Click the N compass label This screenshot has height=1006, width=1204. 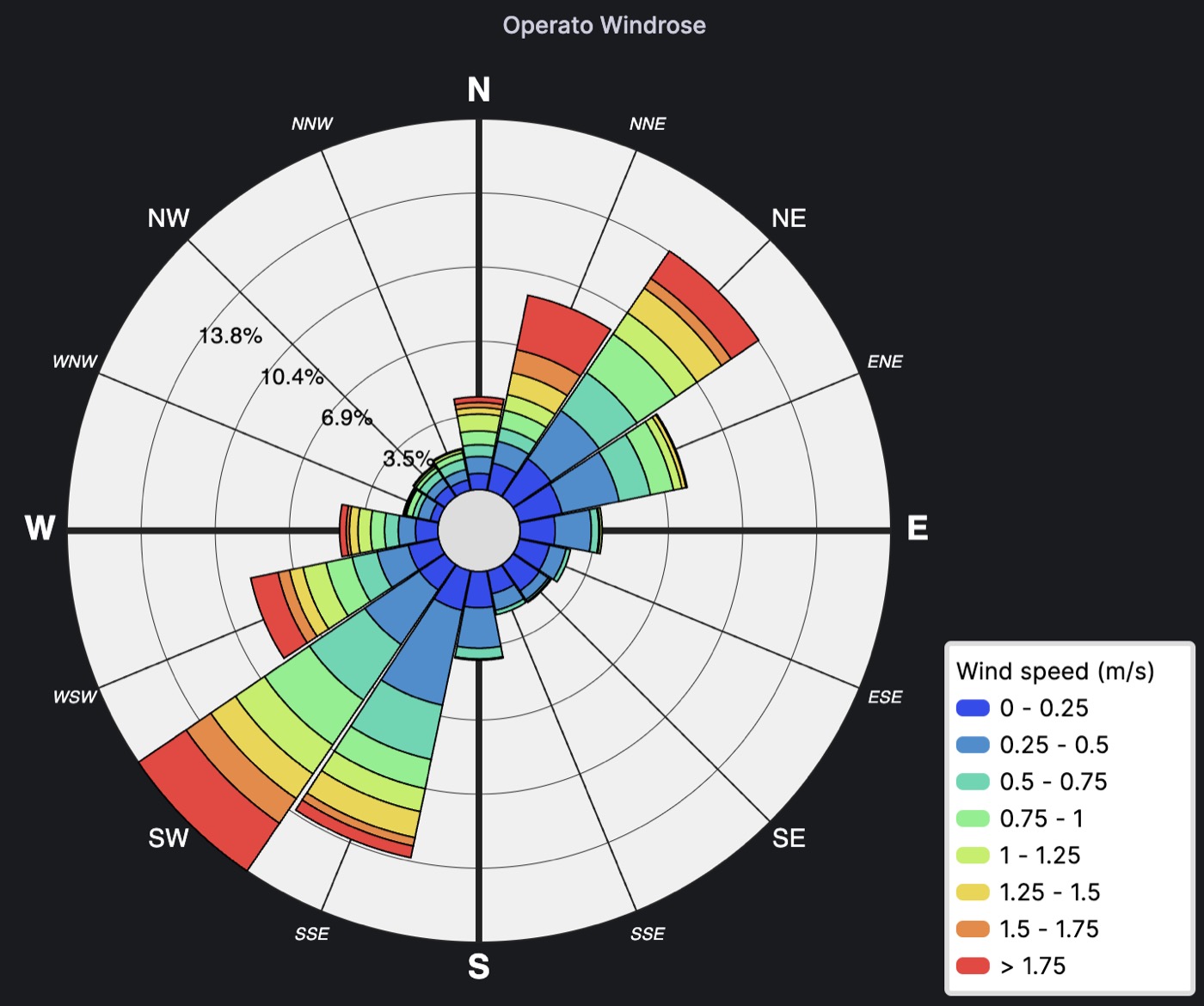[479, 89]
